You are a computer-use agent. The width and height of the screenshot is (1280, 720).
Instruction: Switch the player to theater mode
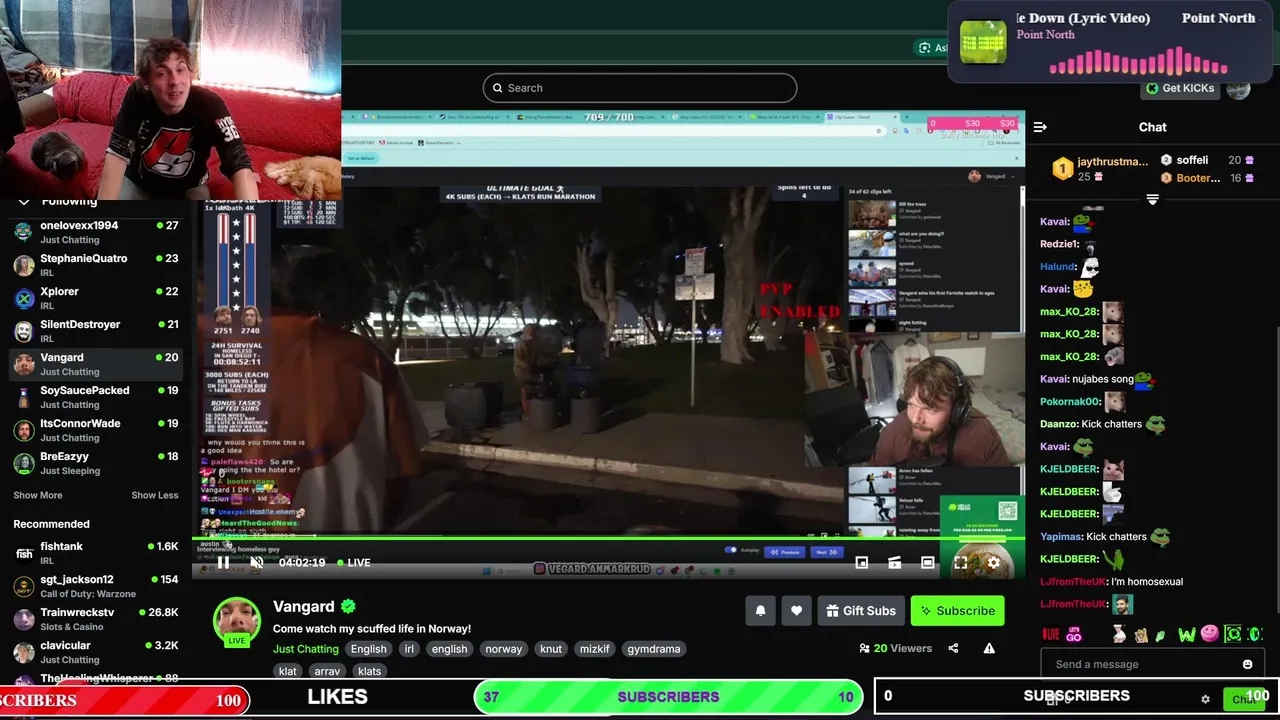click(928, 563)
